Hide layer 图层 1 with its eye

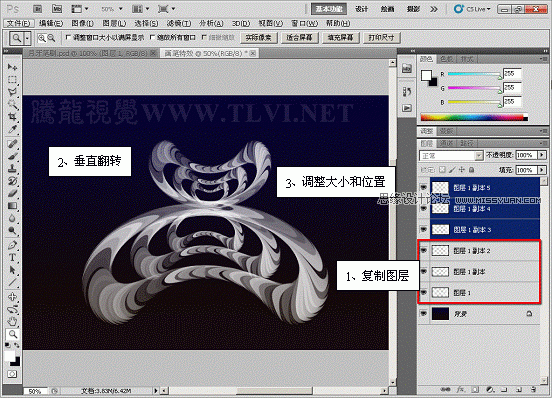pyautogui.click(x=424, y=292)
